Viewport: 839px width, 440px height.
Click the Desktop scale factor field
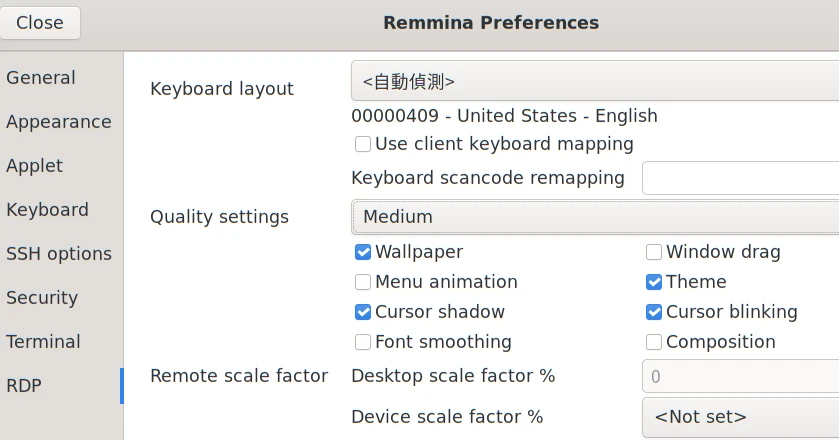point(740,377)
